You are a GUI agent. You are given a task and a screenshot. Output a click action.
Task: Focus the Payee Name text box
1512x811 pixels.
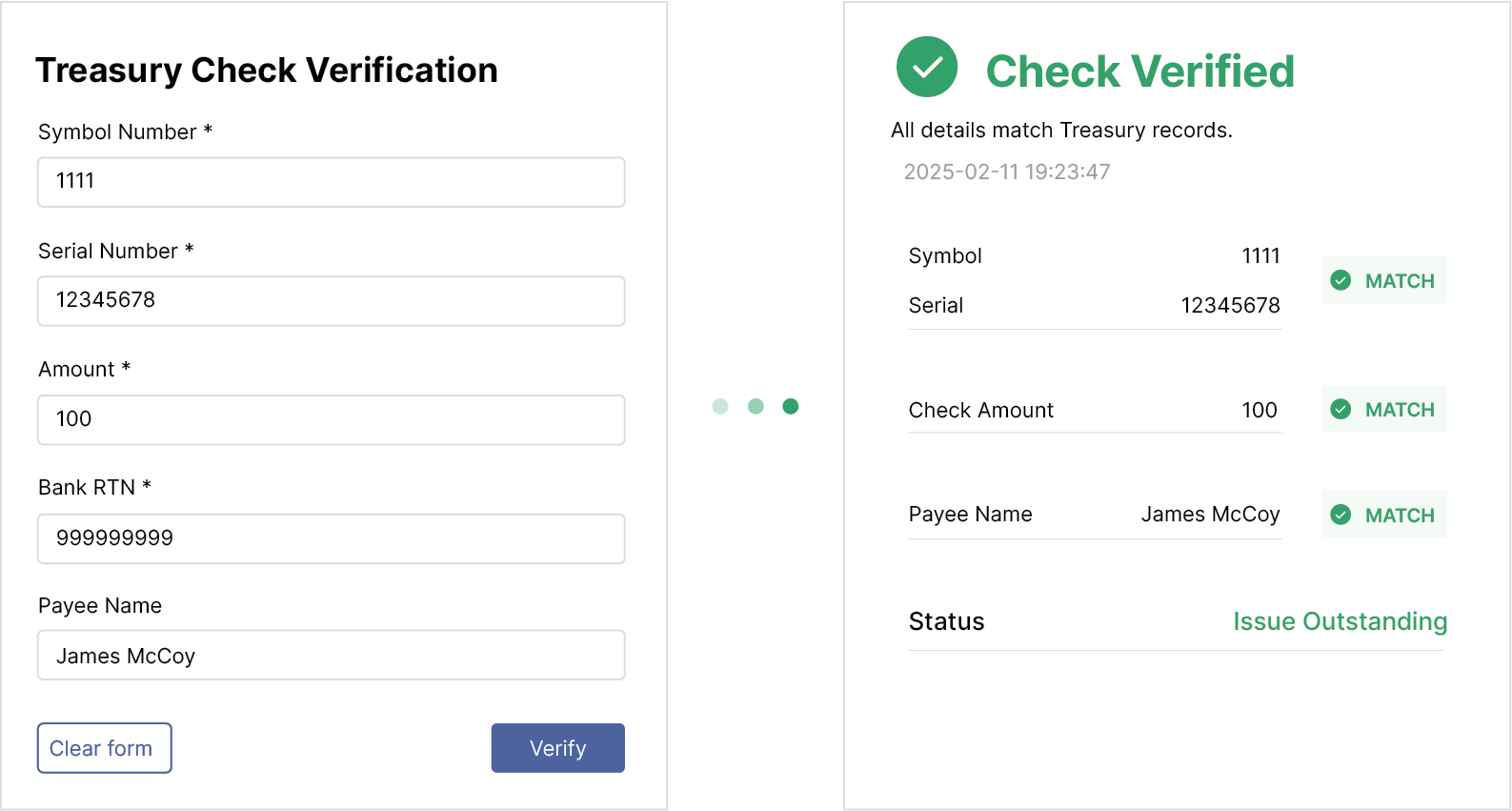point(331,655)
